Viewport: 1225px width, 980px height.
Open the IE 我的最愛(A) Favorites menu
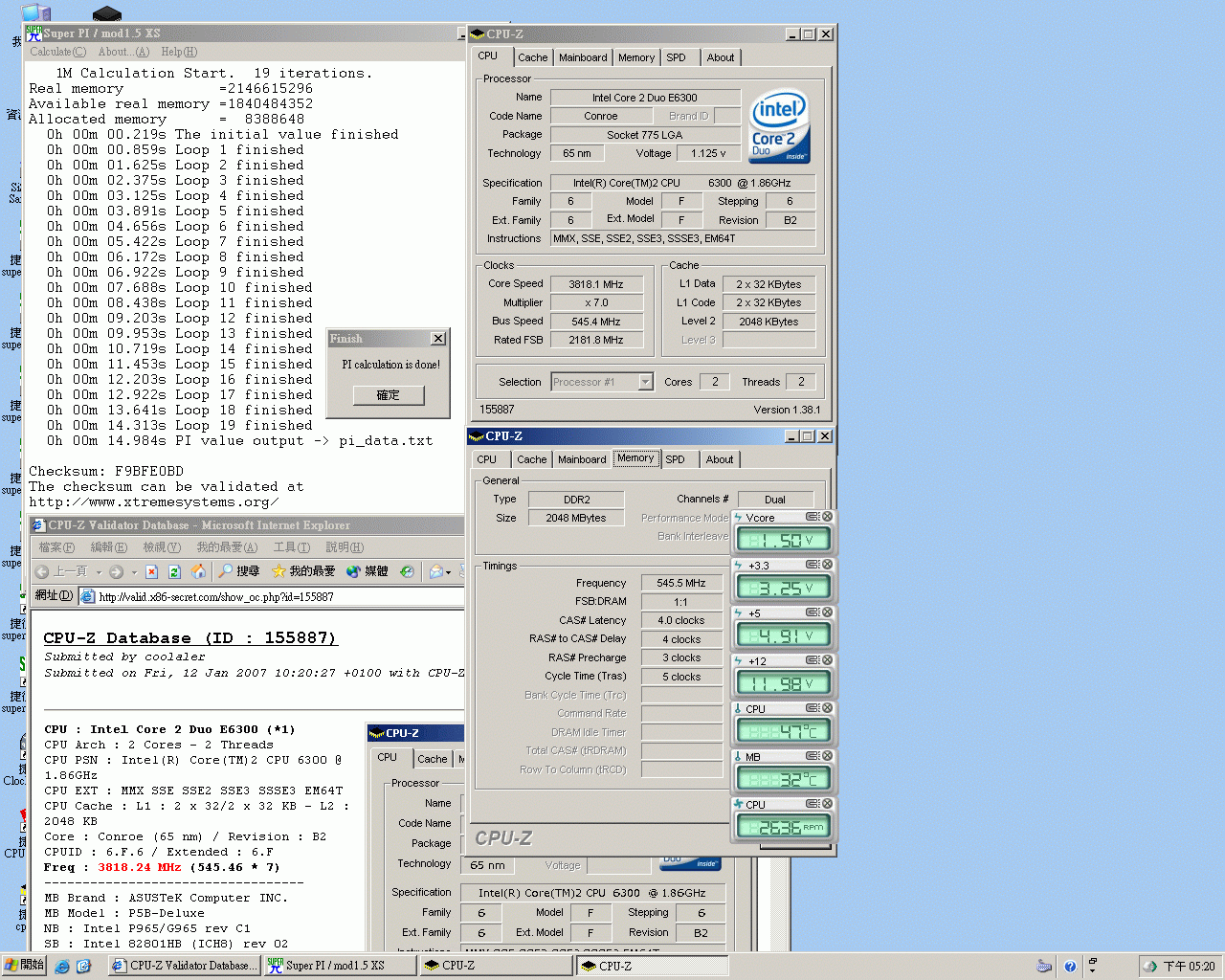(x=227, y=547)
